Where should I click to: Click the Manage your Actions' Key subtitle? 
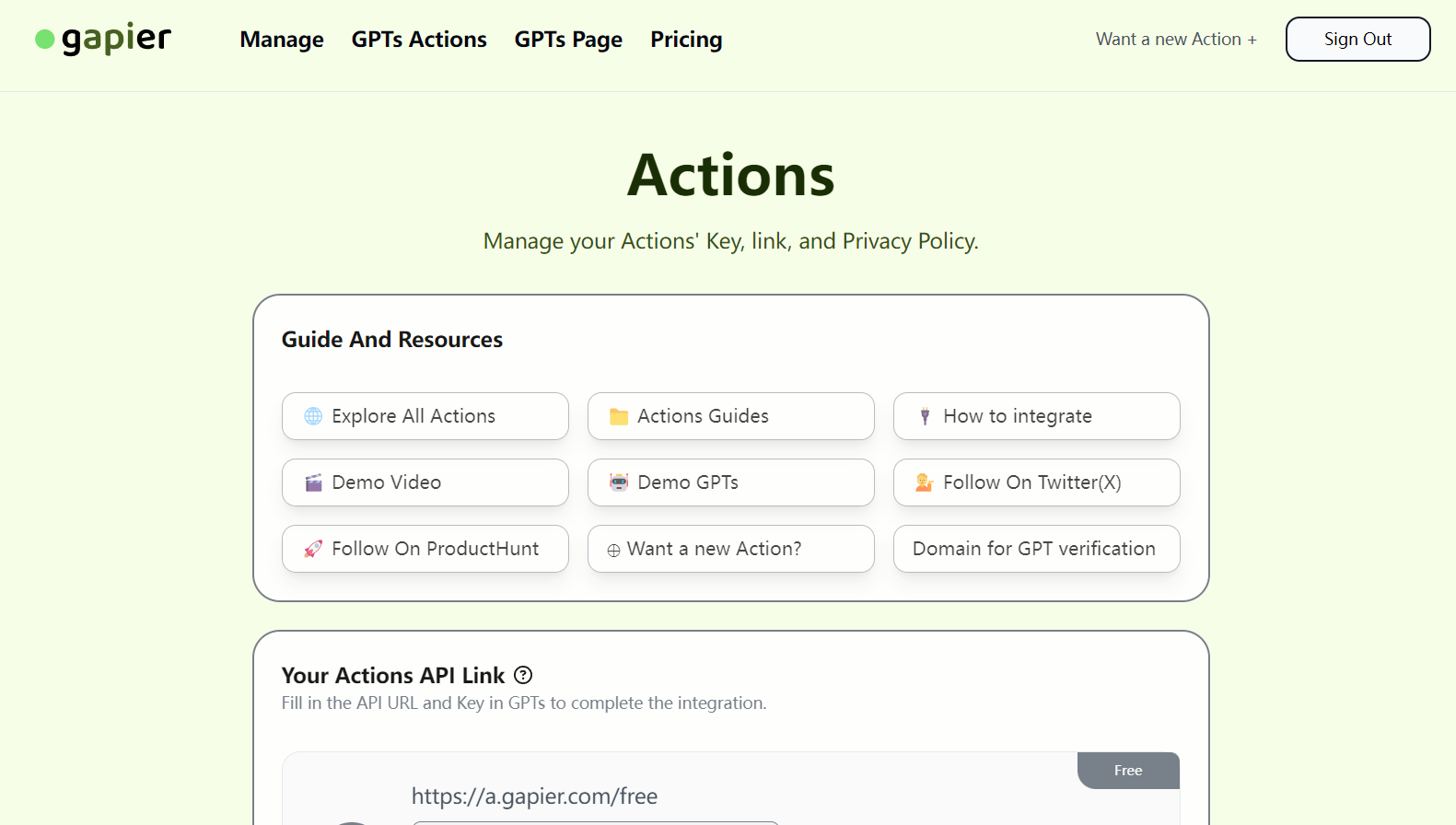point(731,241)
